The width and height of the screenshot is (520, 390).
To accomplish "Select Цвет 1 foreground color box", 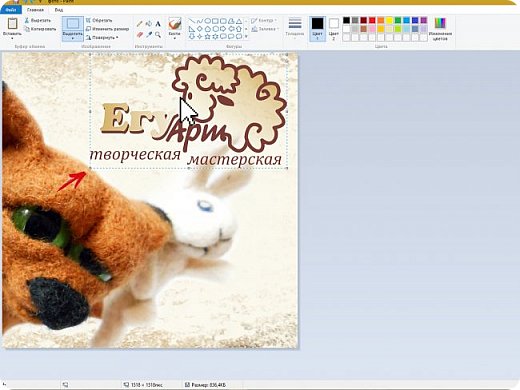I will click(317, 29).
